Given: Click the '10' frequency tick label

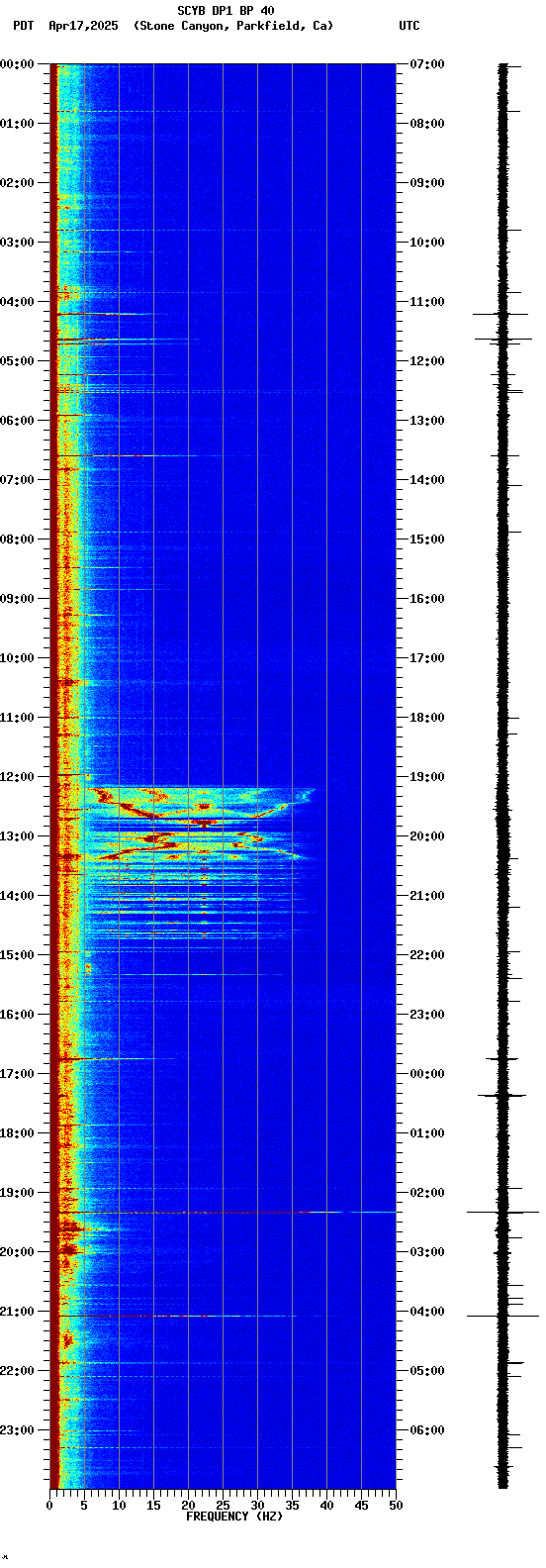Looking at the screenshot, I should 119,1506.
